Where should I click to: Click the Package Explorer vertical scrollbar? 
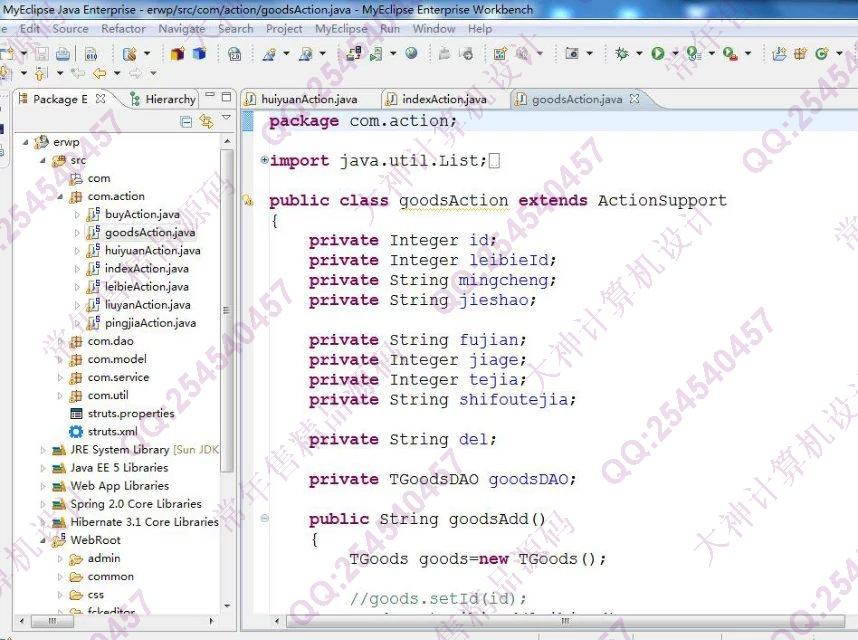pyautogui.click(x=227, y=310)
